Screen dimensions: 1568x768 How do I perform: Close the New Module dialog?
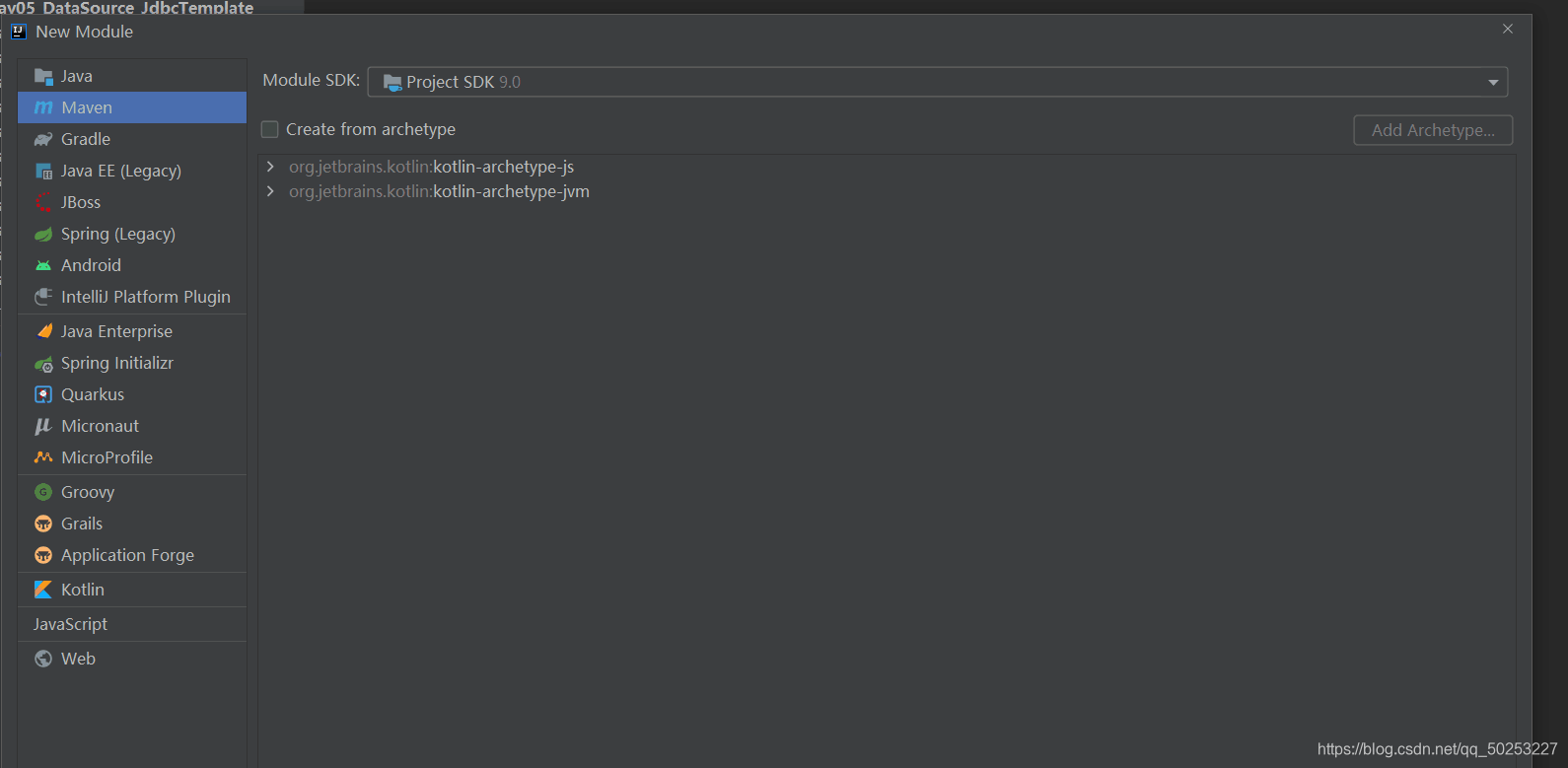click(1508, 30)
